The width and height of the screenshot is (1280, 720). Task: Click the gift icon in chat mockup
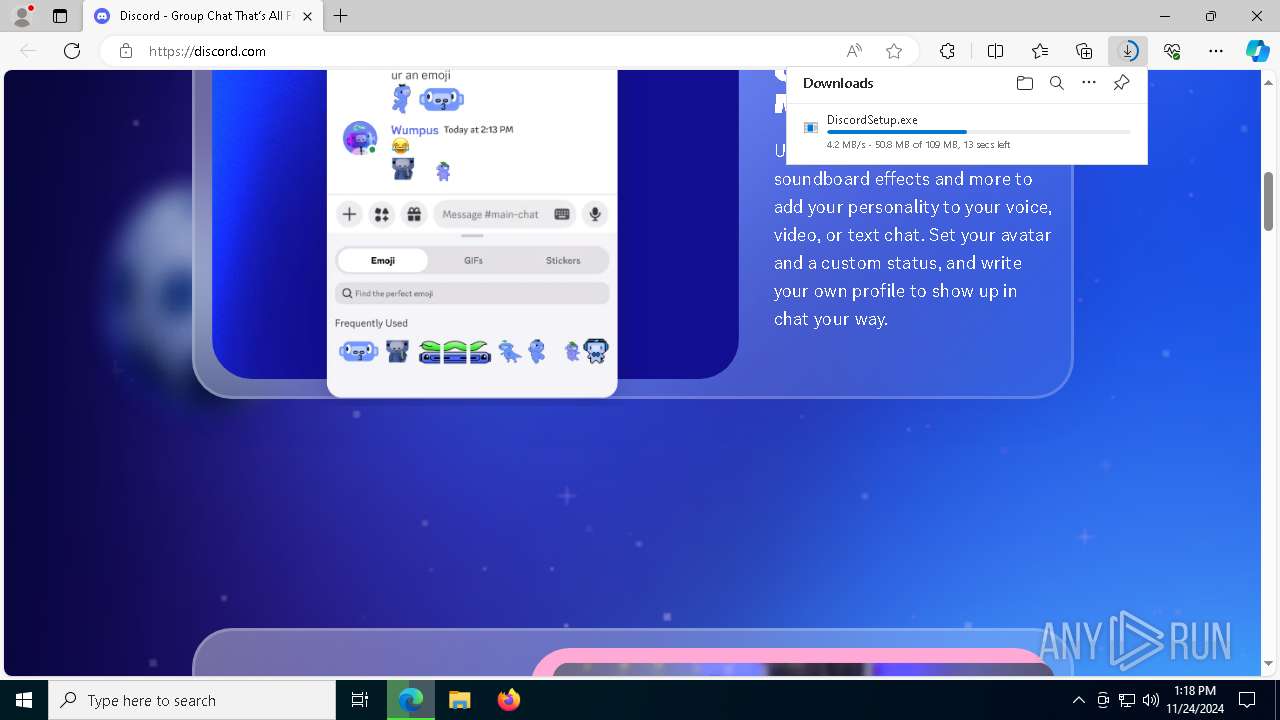tap(414, 214)
